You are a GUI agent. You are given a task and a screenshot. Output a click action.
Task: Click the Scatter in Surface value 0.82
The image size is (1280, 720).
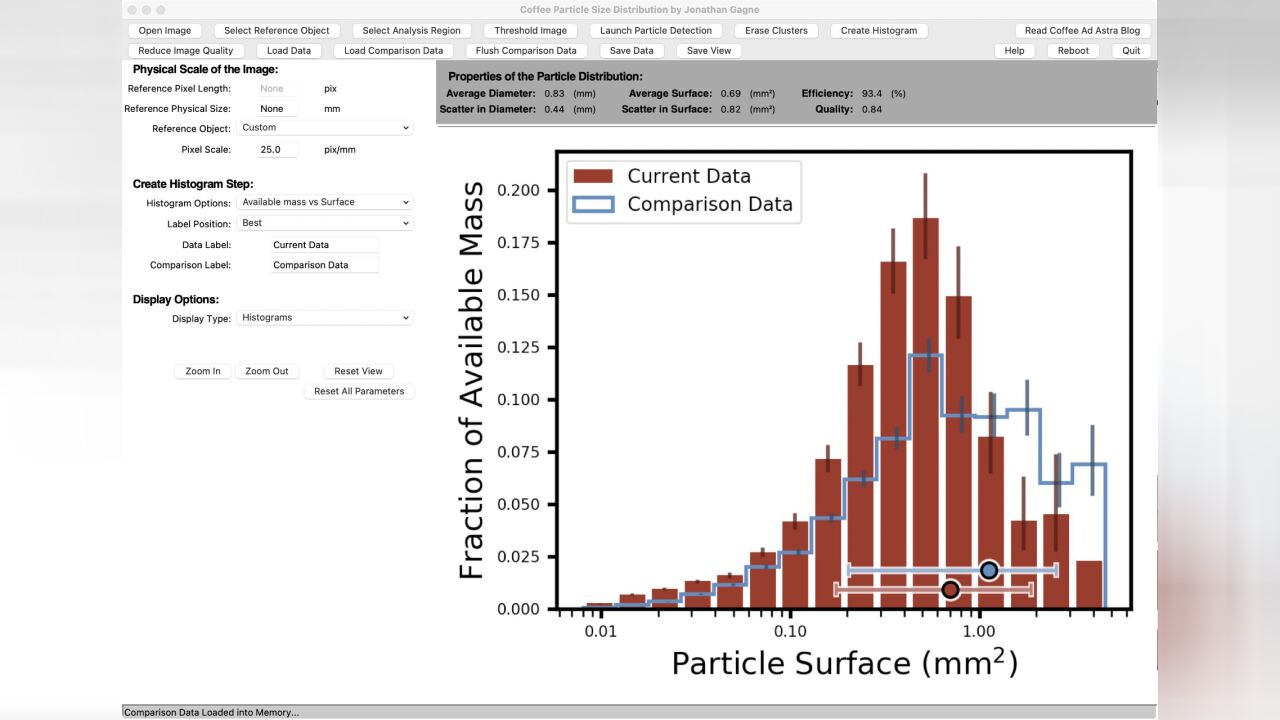coord(731,109)
